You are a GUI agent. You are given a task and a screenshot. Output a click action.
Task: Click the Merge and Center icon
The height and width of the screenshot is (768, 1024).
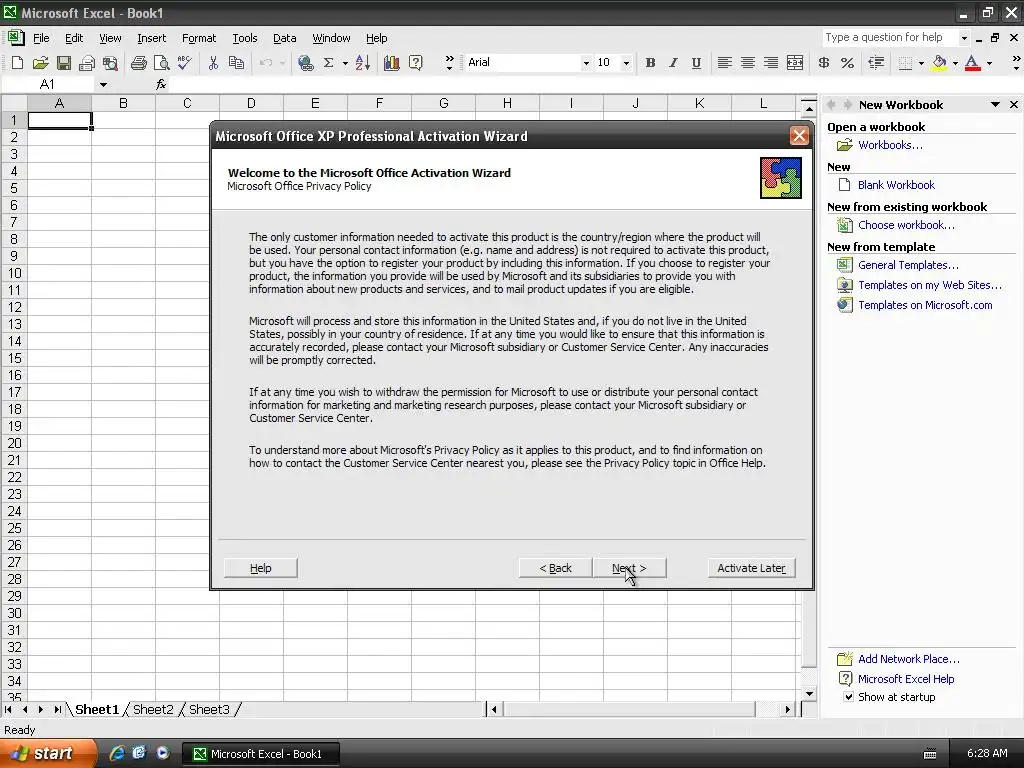[x=795, y=63]
